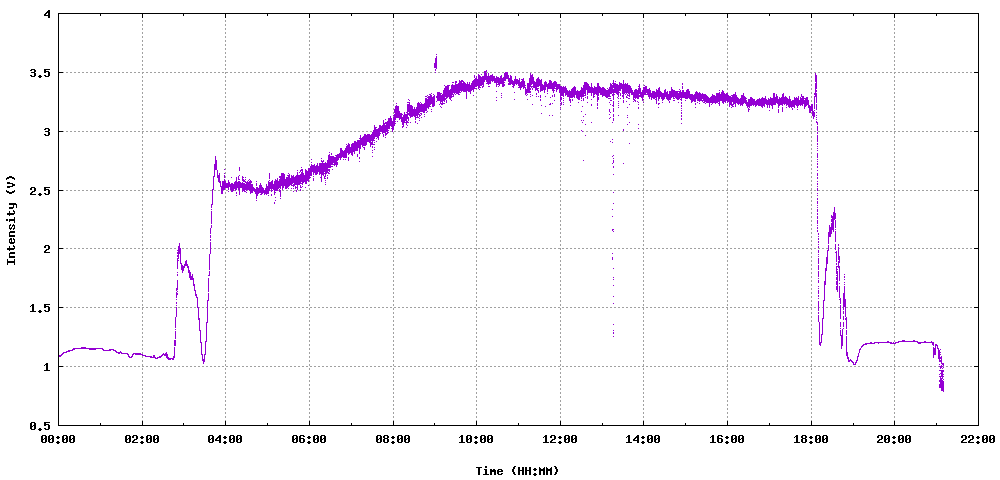Select the "12:00" x-axis tick label

(560, 439)
